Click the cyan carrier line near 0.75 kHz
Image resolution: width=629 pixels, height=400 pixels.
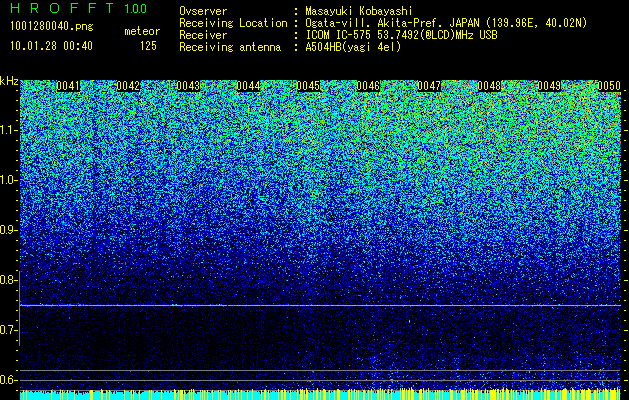click(320, 306)
